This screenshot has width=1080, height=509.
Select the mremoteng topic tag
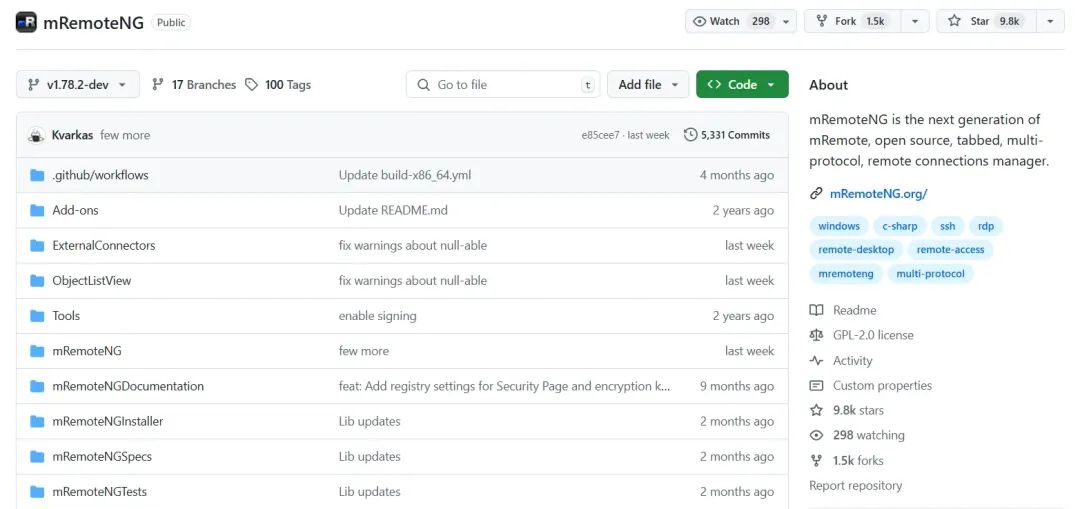(x=846, y=274)
